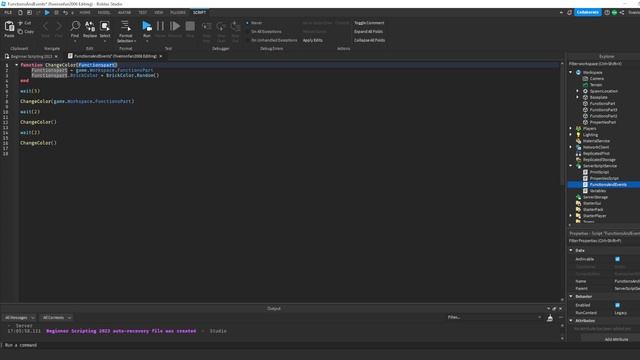Switch to the MODEL ribbon tab
640x360 pixels.
[104, 13]
